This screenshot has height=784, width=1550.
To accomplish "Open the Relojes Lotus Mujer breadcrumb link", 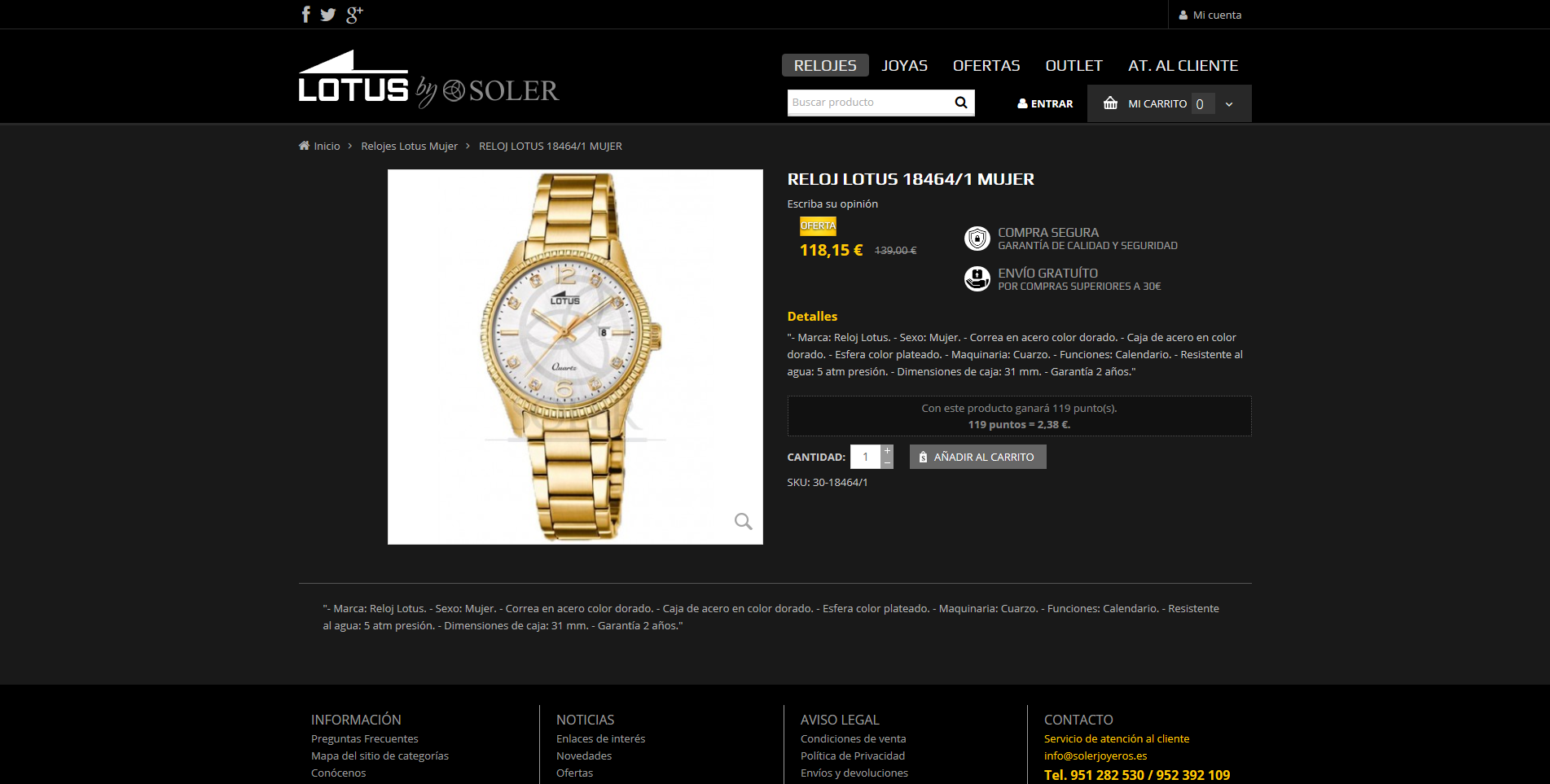I will click(x=409, y=146).
